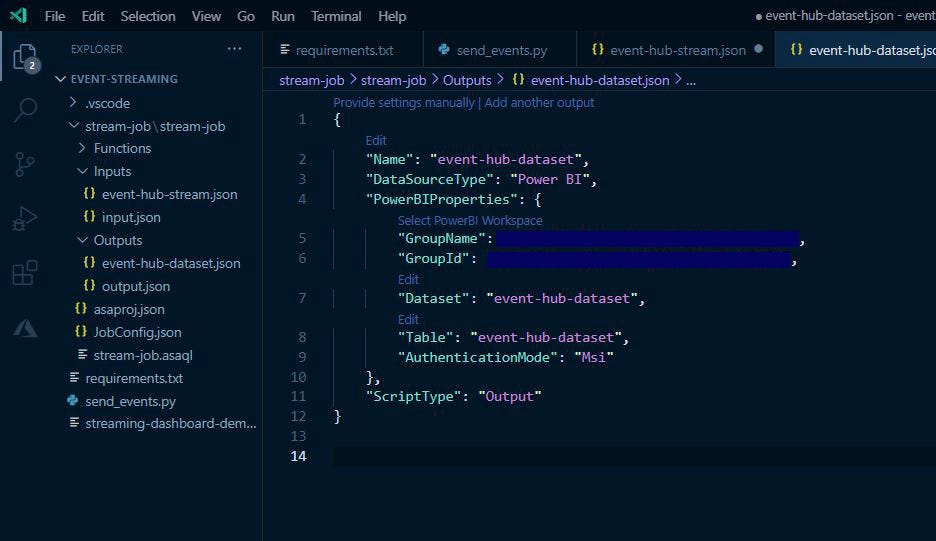
Task: Click the Add another output link
Action: [x=539, y=102]
